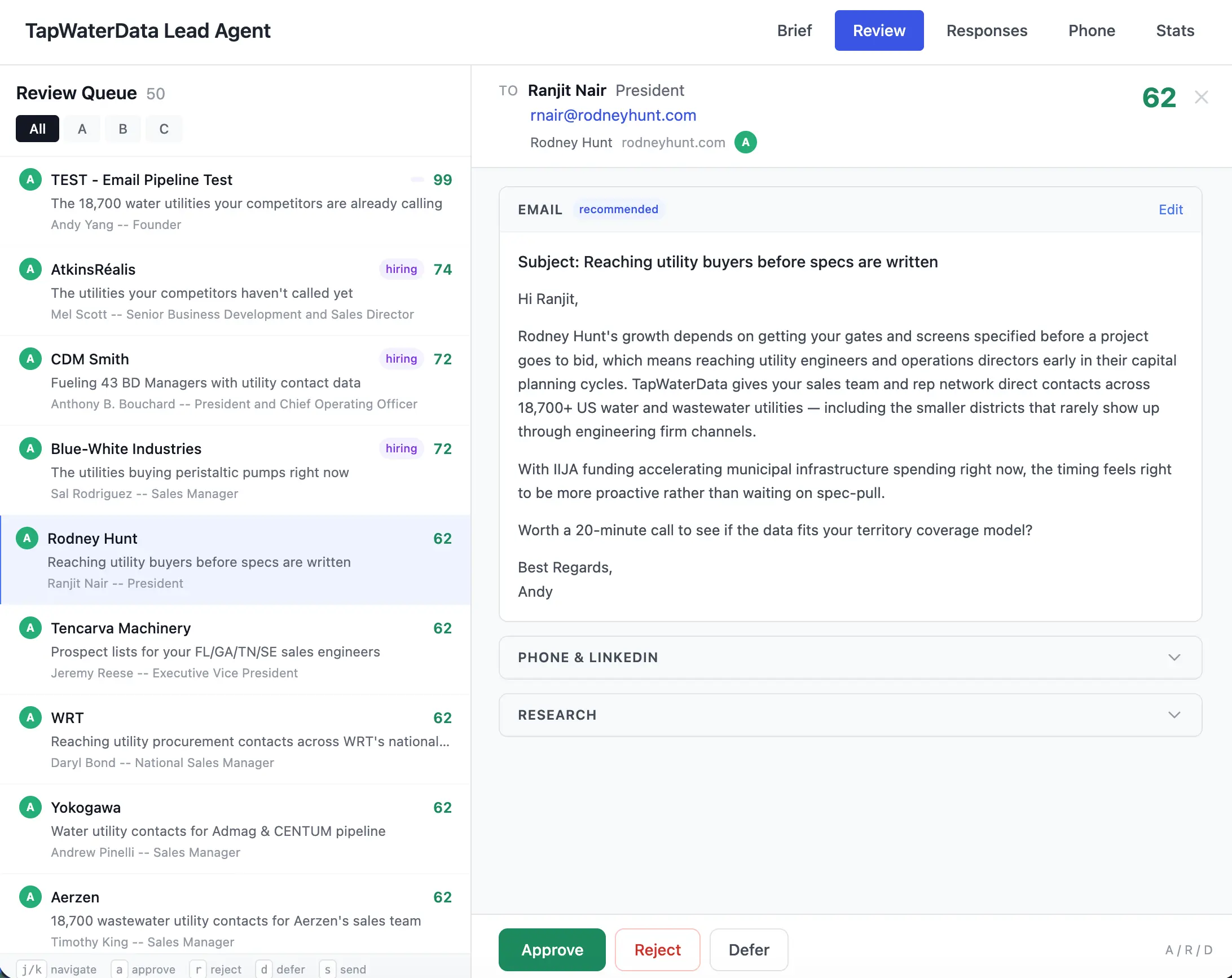
Task: Switch to the Responses tab
Action: pyautogui.click(x=987, y=30)
